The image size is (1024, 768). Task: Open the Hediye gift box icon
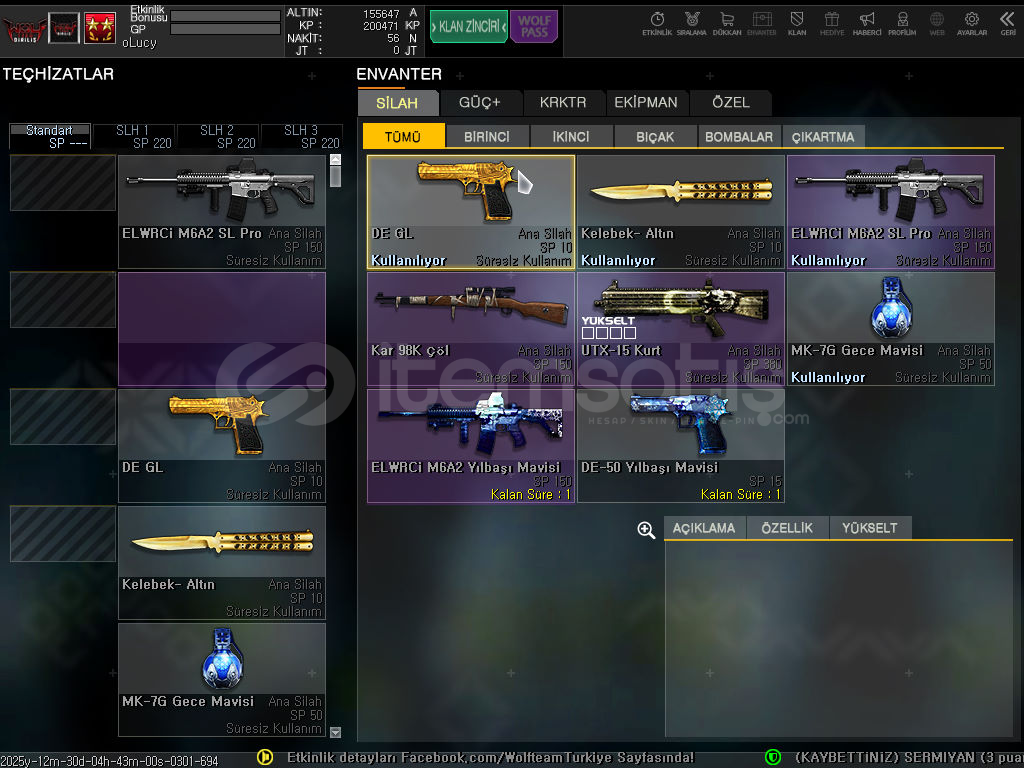pyautogui.click(x=831, y=24)
